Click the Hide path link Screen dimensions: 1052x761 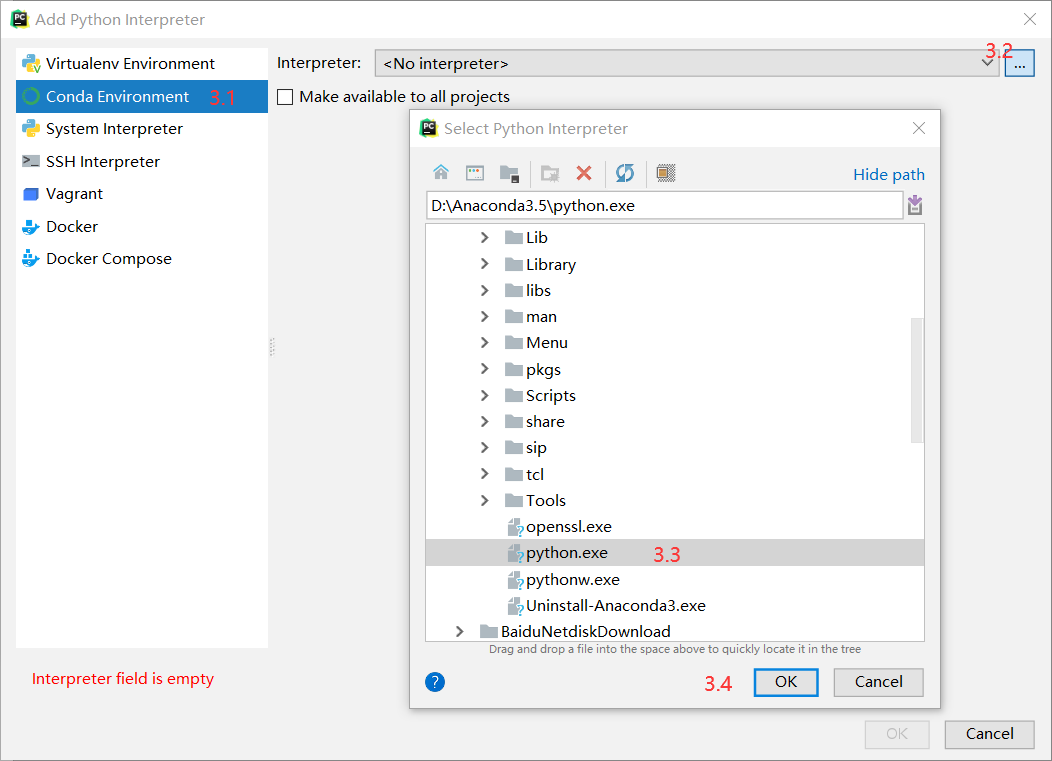click(888, 173)
